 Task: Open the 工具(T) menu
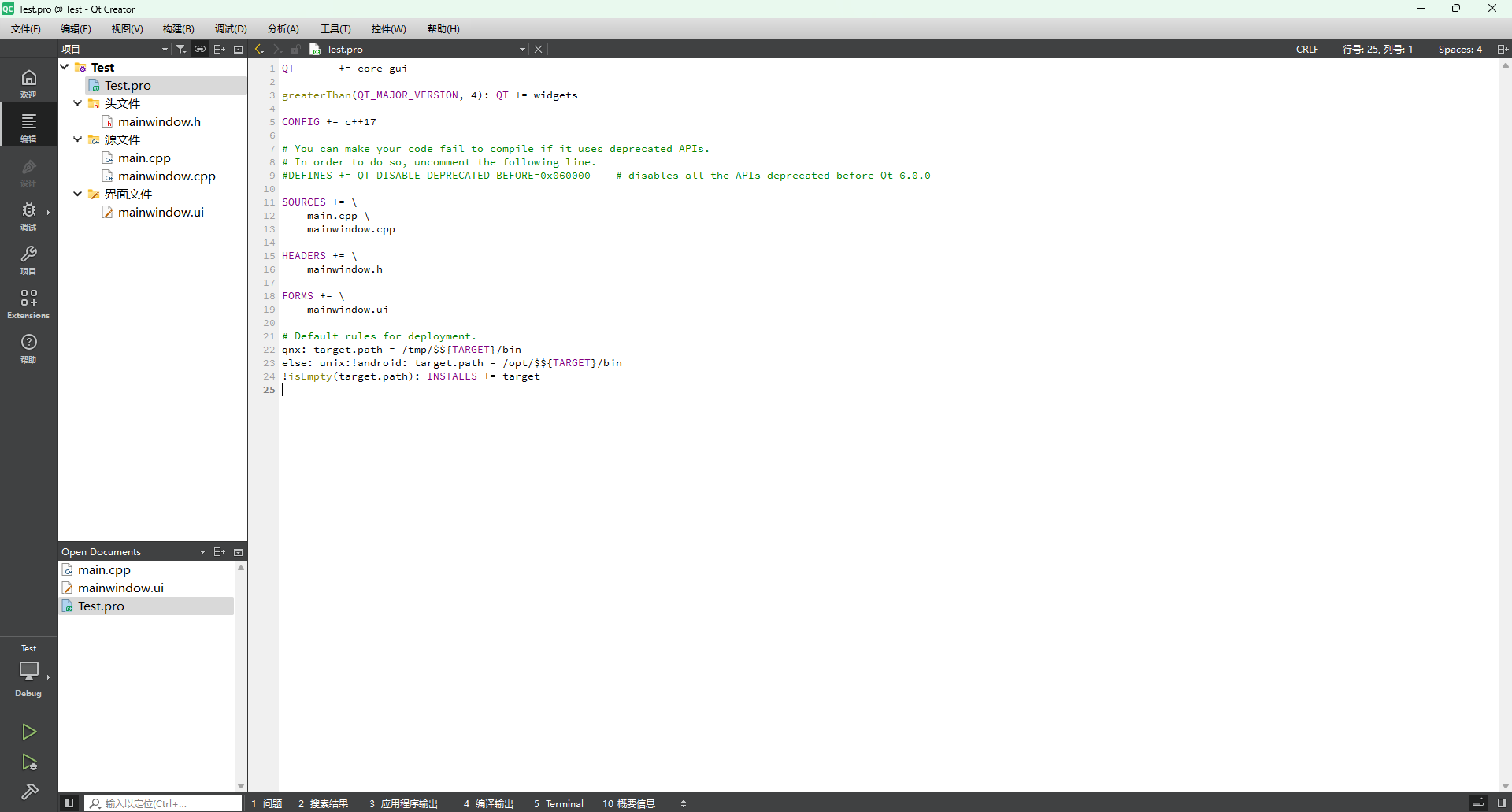335,28
